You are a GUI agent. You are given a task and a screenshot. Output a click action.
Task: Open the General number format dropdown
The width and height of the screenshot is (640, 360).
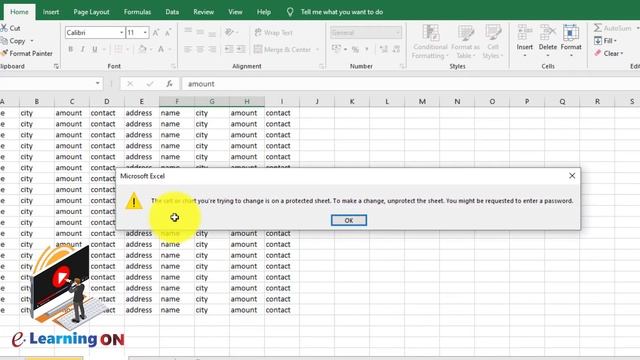tap(398, 33)
